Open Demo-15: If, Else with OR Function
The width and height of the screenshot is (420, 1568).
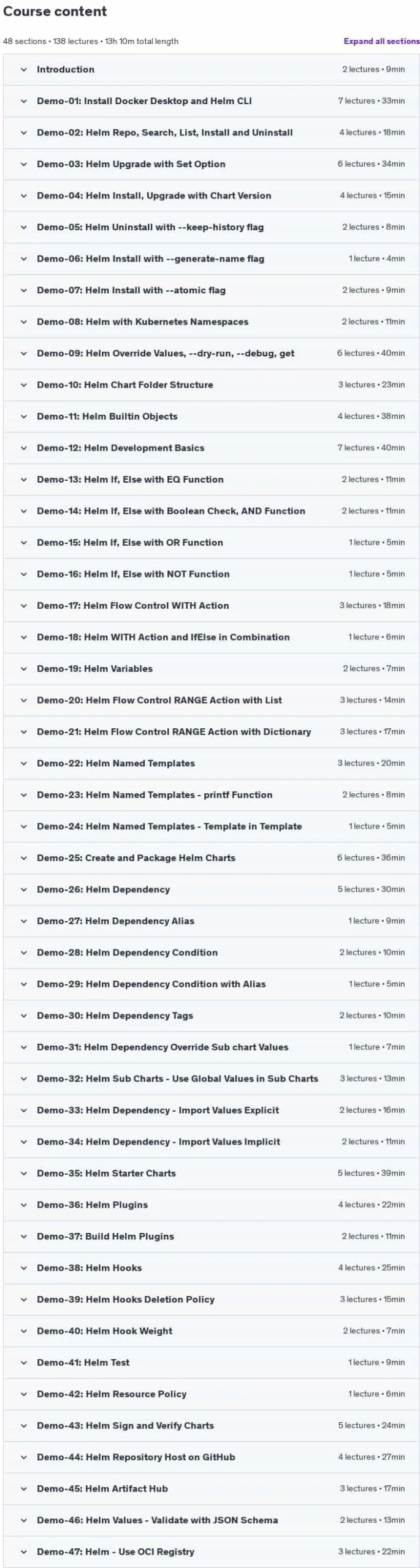pos(212,543)
